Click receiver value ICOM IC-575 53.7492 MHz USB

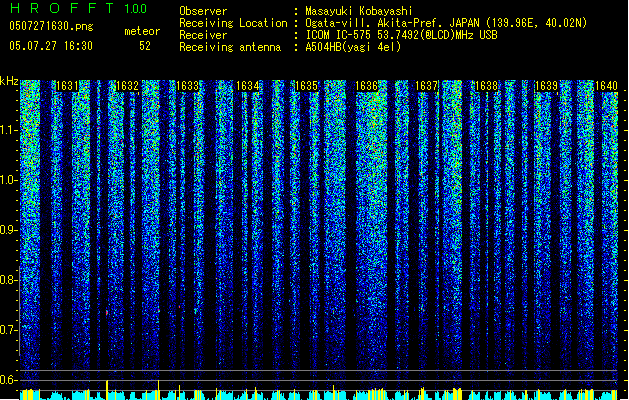tap(402, 35)
